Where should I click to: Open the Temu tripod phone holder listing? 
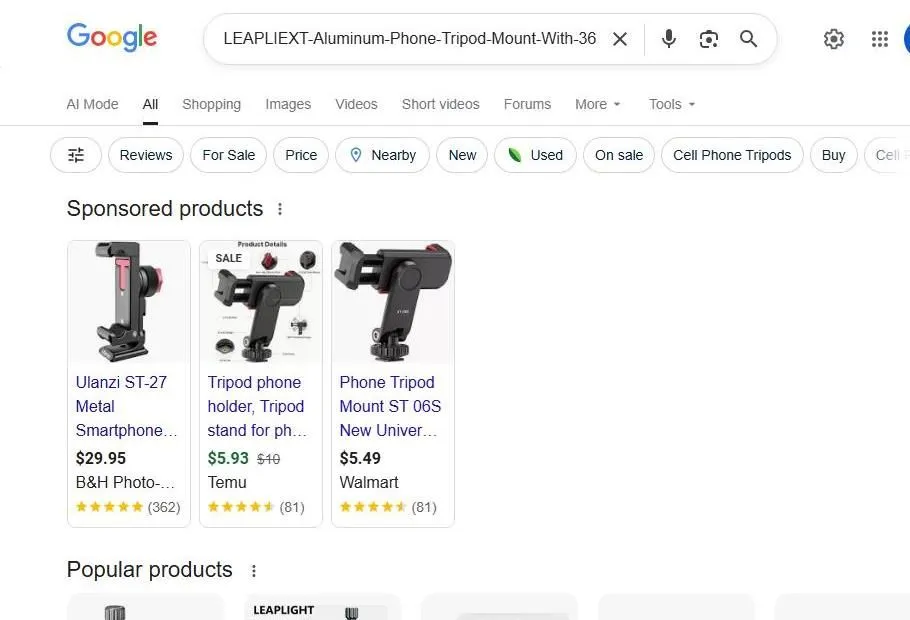coord(255,406)
